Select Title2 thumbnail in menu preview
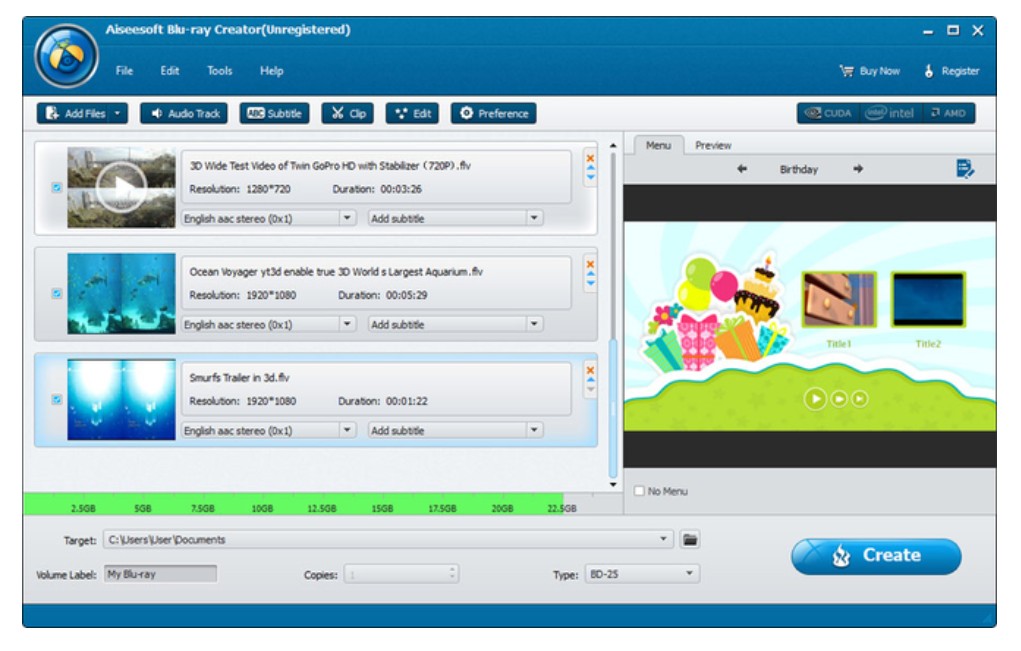This screenshot has width=1021, height=651. coord(928,299)
